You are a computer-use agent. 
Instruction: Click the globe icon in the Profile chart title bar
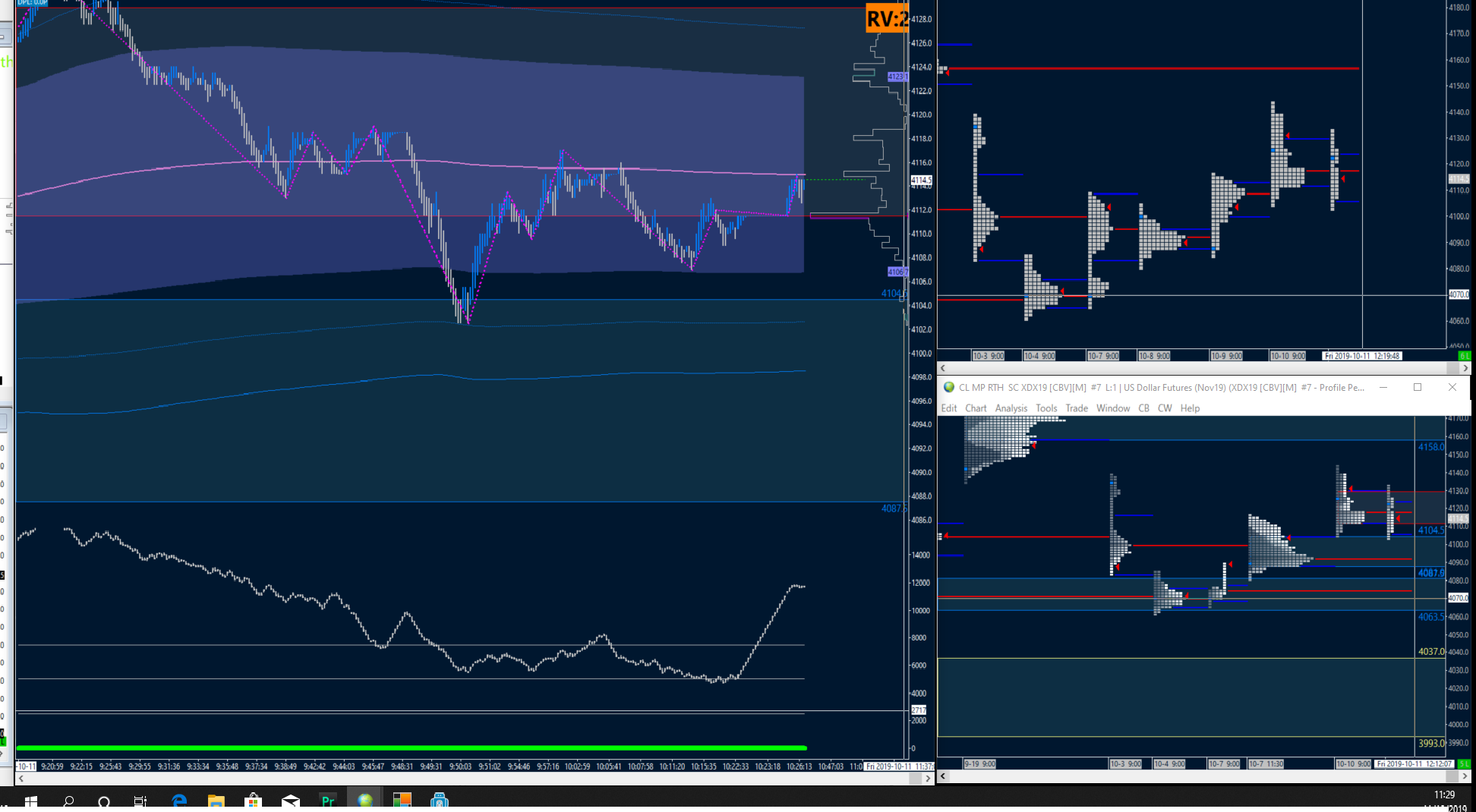948,387
